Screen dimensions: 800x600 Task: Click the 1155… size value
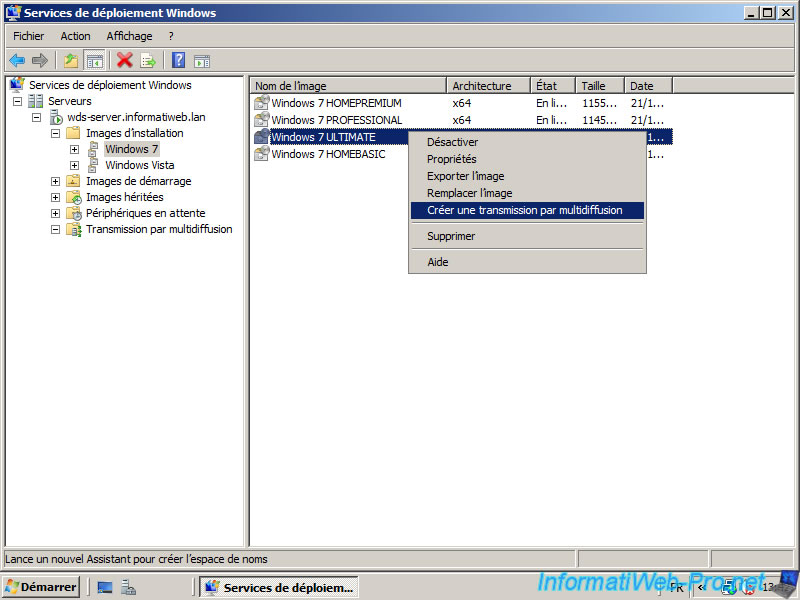(599, 103)
